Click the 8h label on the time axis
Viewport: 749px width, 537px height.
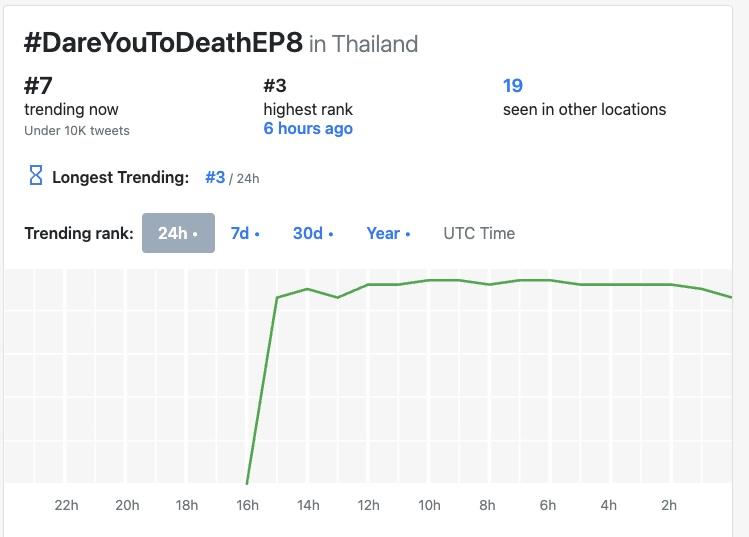487,505
